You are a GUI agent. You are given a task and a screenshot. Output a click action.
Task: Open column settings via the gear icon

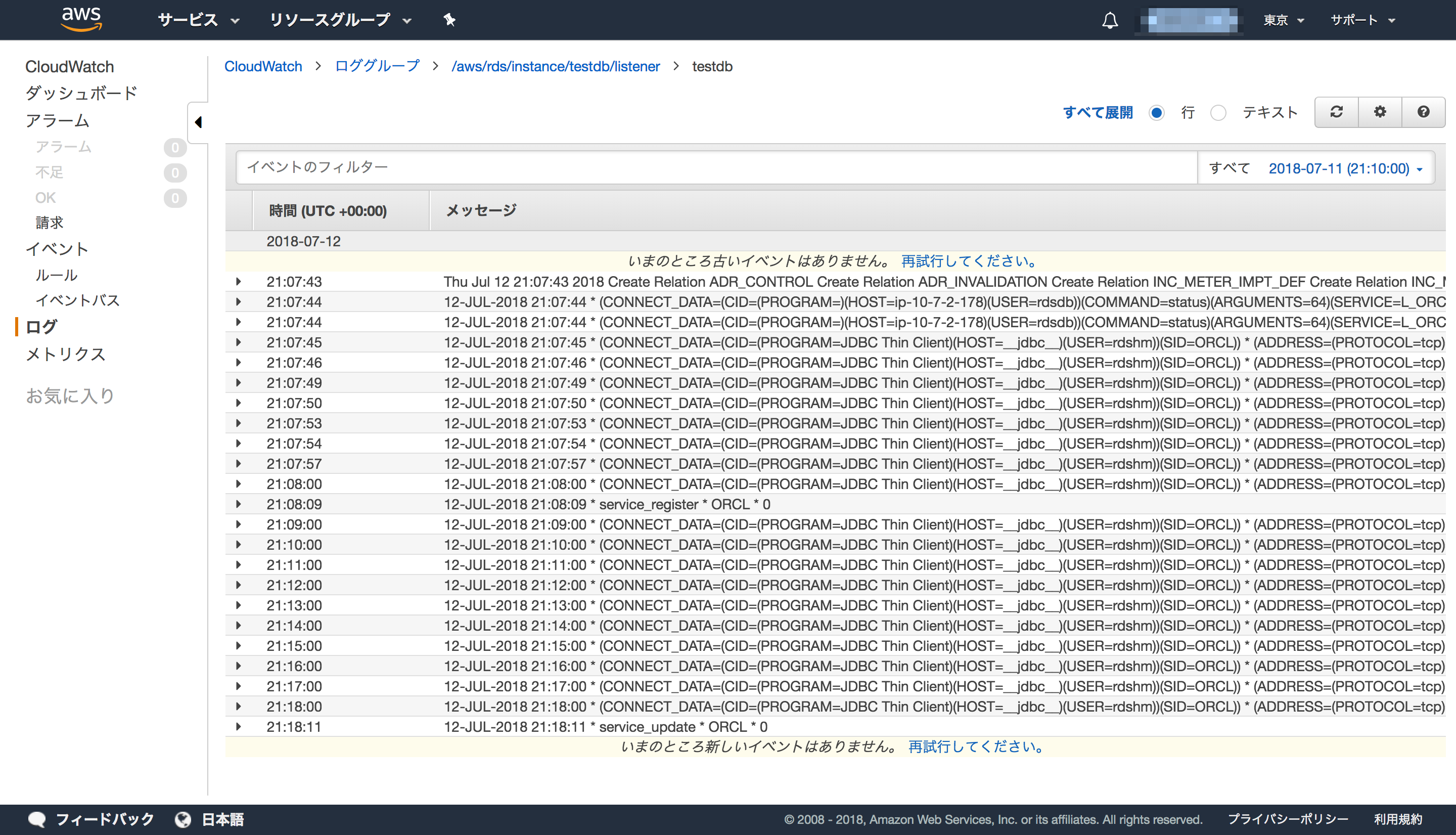(1380, 112)
